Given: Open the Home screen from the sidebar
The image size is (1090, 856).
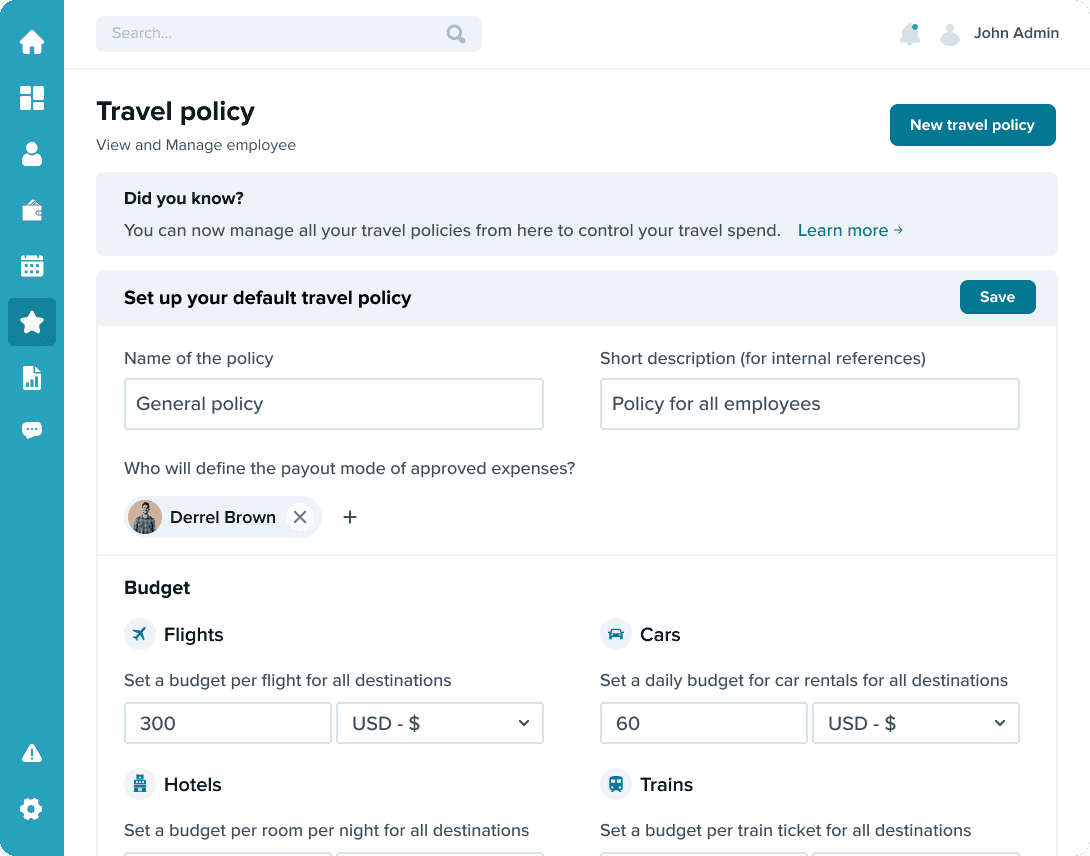Looking at the screenshot, I should pyautogui.click(x=32, y=42).
